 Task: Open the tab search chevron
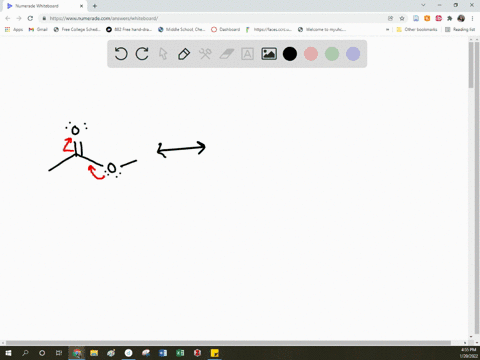click(x=423, y=5)
